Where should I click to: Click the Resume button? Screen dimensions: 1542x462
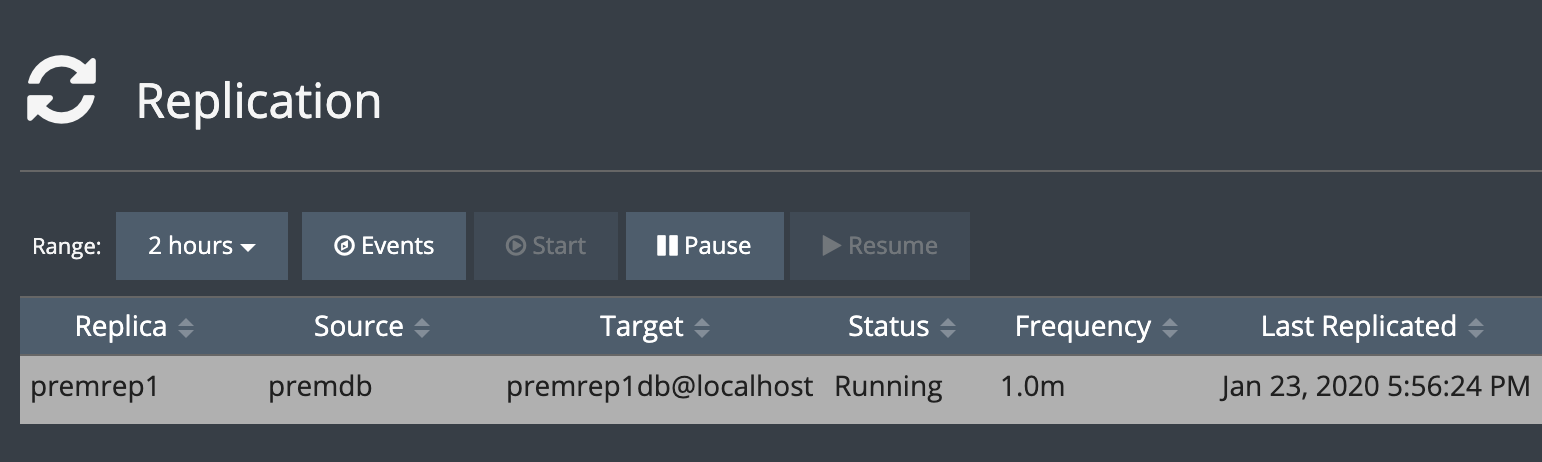point(880,246)
